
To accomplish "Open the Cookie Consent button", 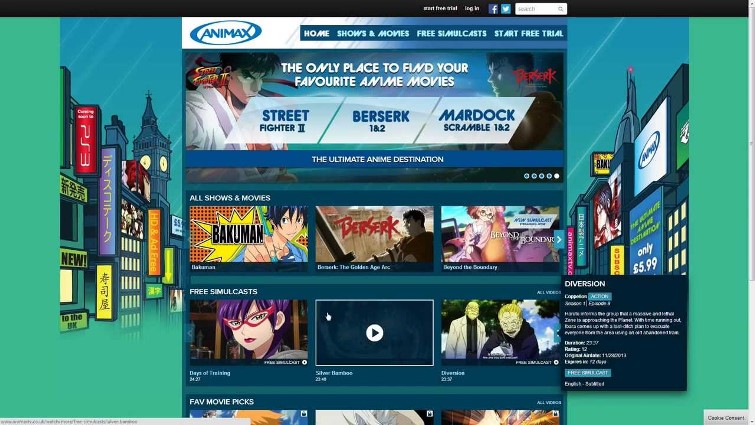I will point(727,418).
